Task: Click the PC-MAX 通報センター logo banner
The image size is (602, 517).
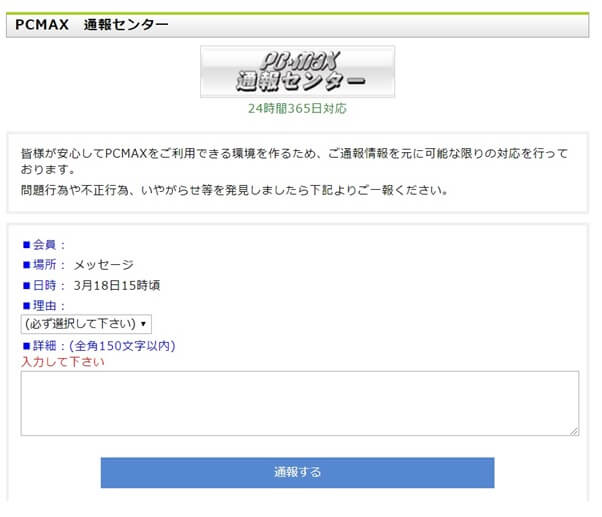Action: [x=298, y=71]
